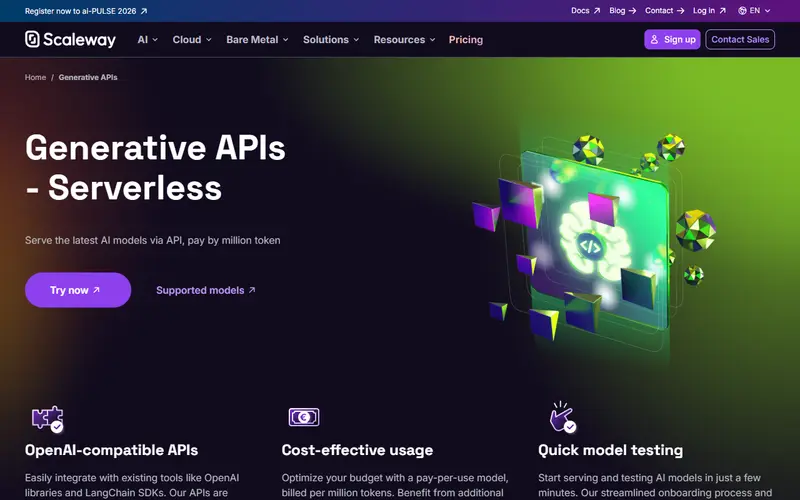Click the snapping hand Quick testing icon
This screenshot has width=800, height=500.
click(562, 417)
